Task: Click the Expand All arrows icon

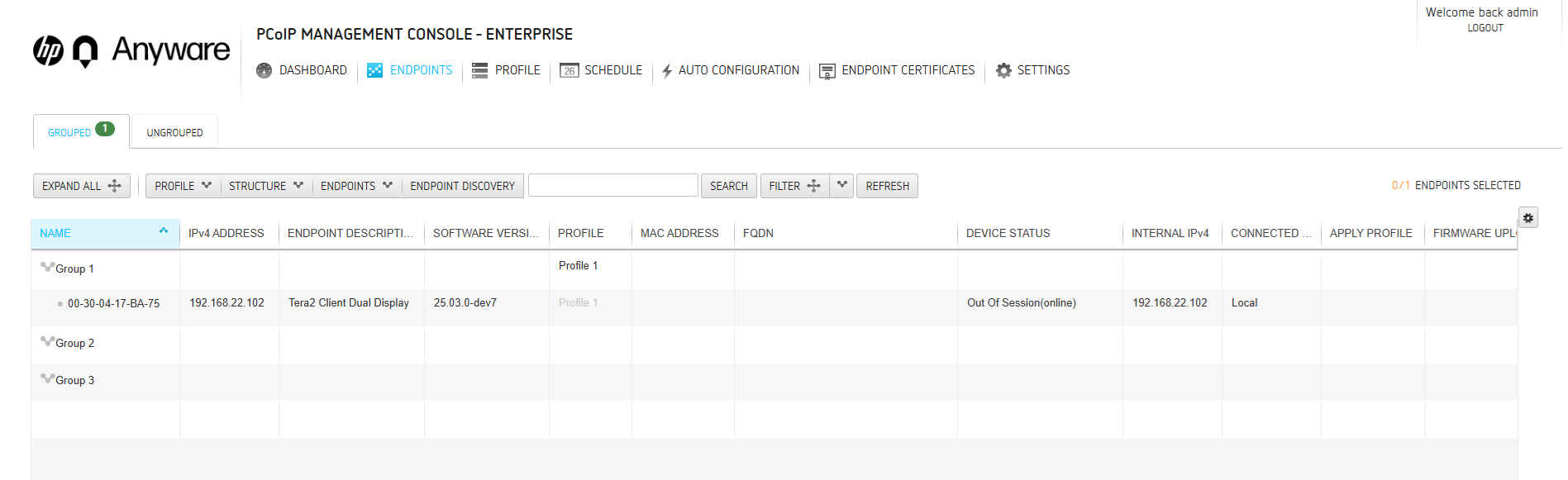Action: (x=114, y=186)
